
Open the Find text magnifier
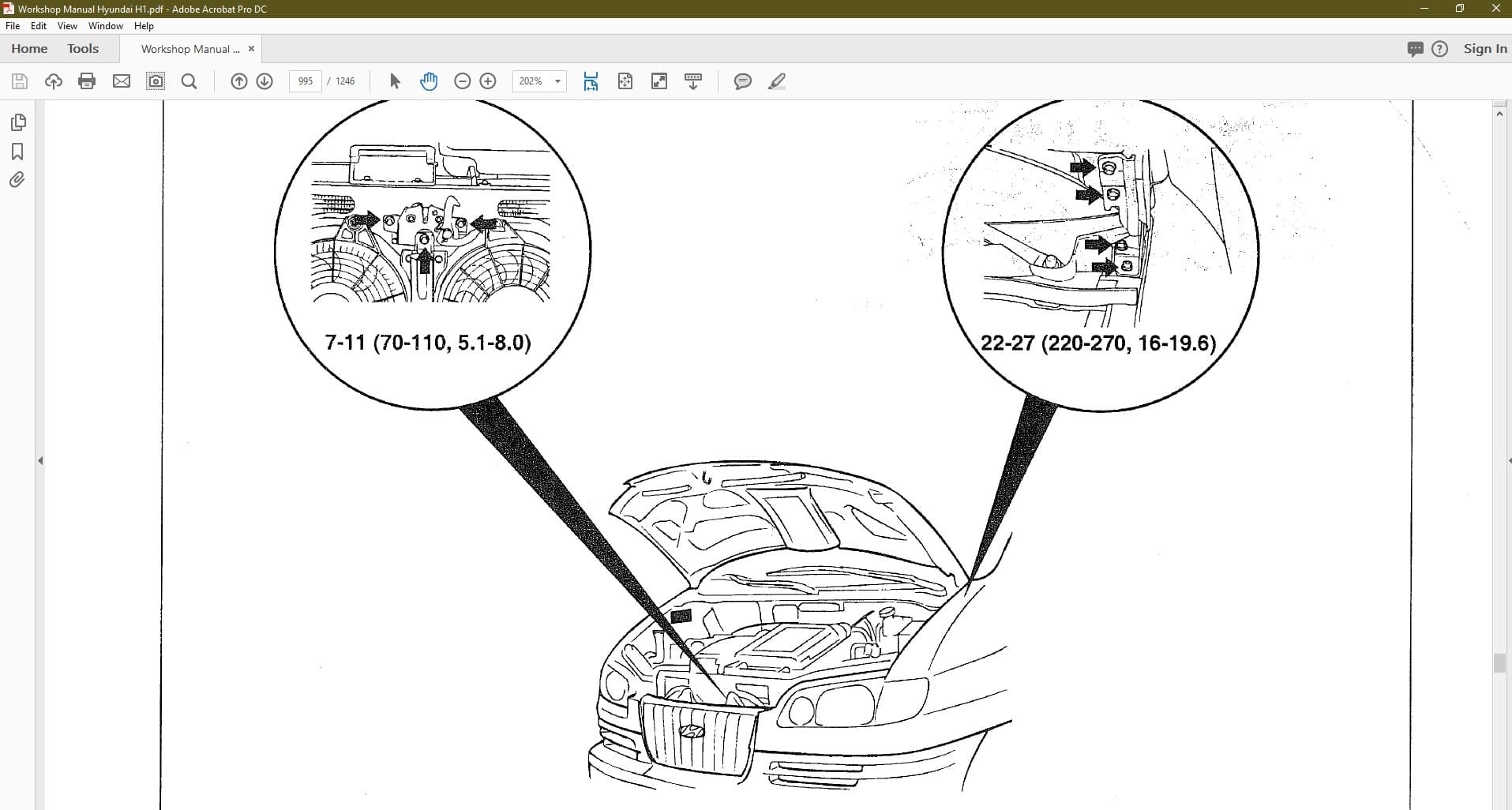(189, 81)
